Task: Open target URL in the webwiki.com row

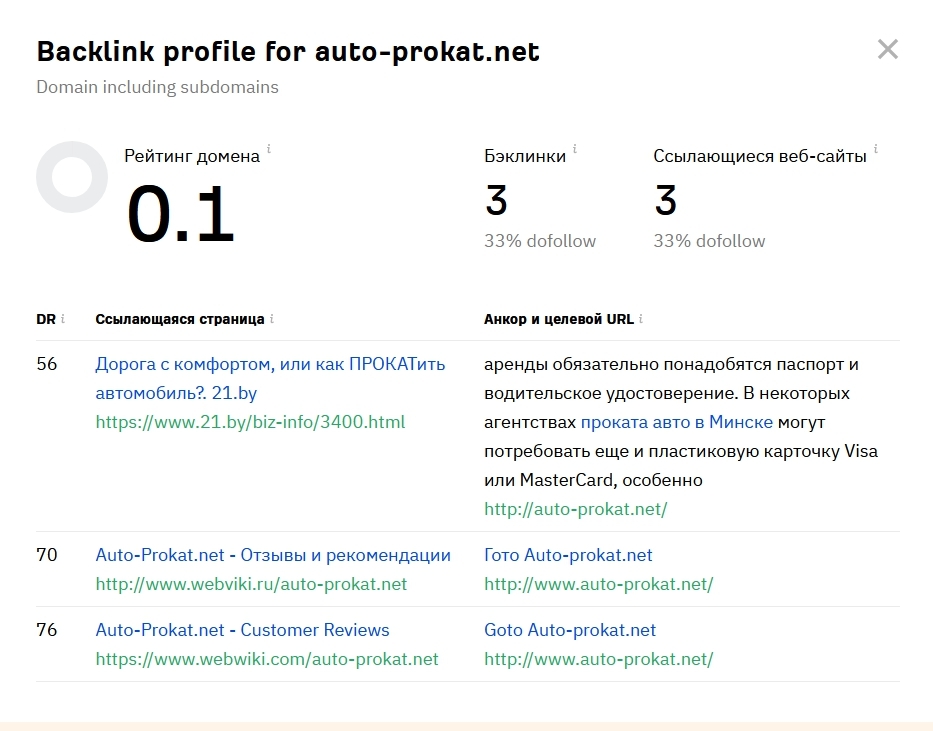Action: point(599,659)
